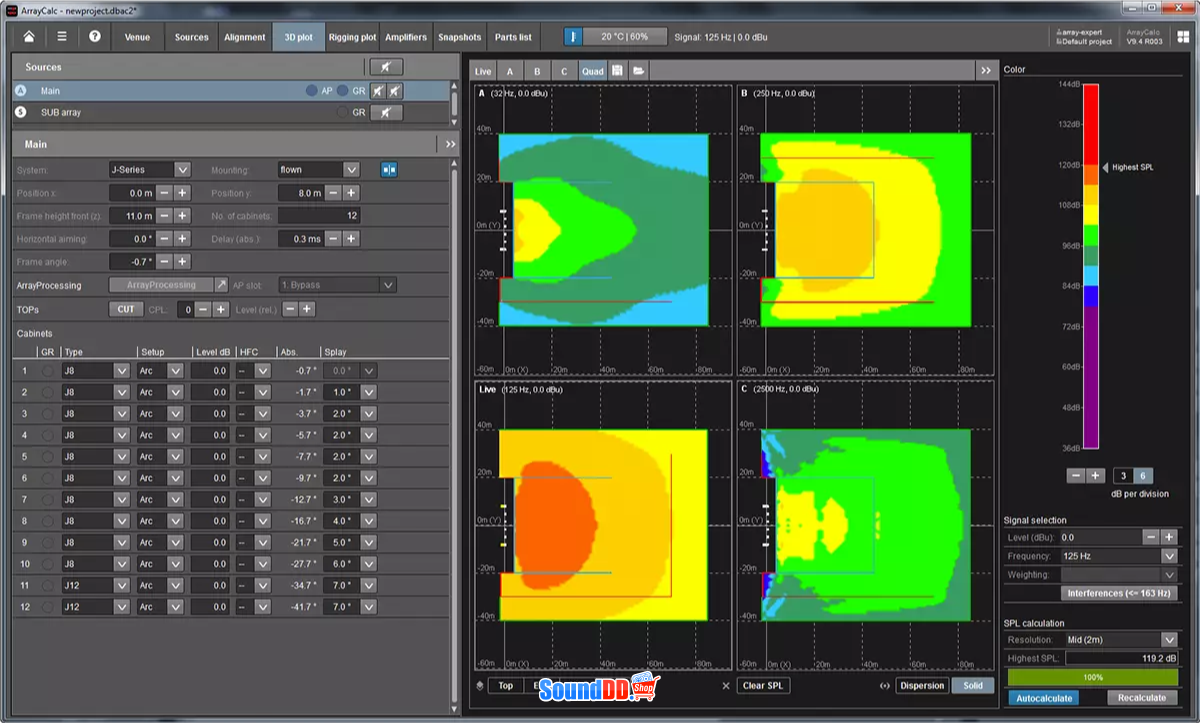
Task: Select the Quad plot view tab
Action: tap(593, 71)
